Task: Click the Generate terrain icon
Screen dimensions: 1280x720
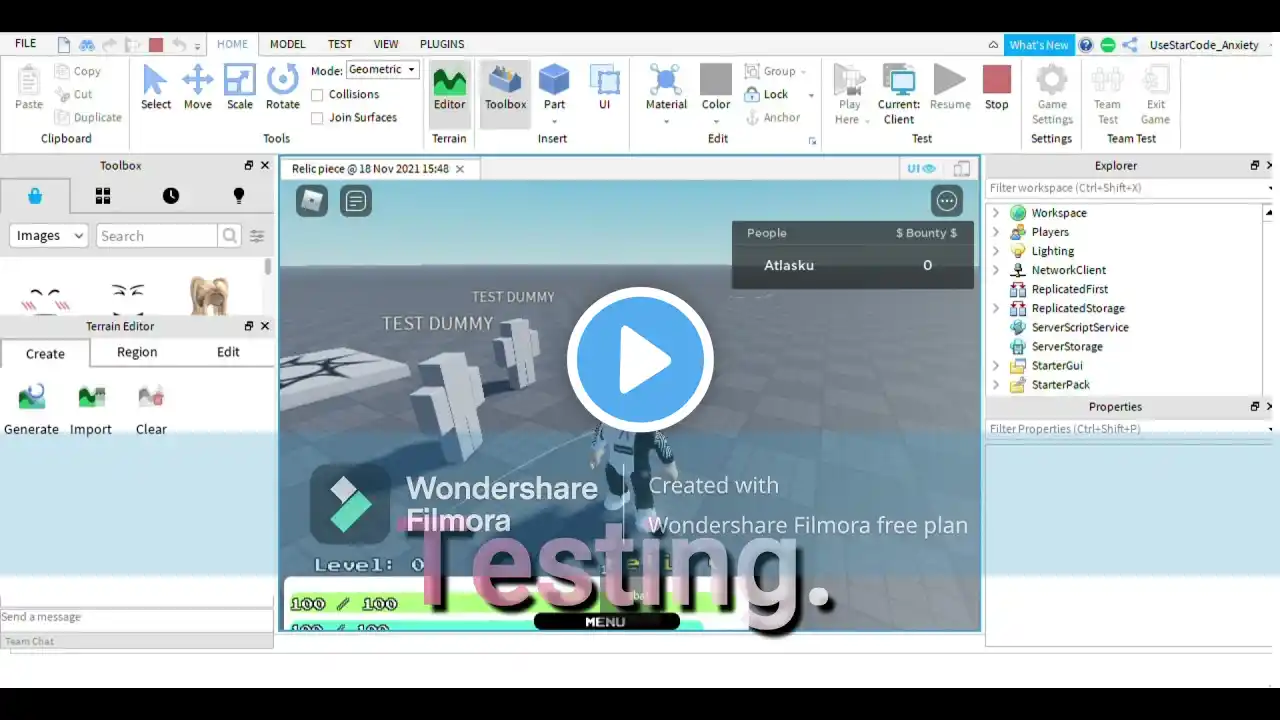Action: pos(32,398)
